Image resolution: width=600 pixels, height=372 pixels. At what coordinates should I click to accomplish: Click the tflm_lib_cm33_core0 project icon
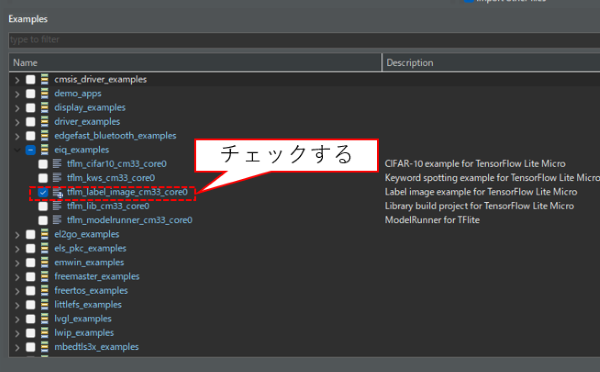pyautogui.click(x=57, y=206)
